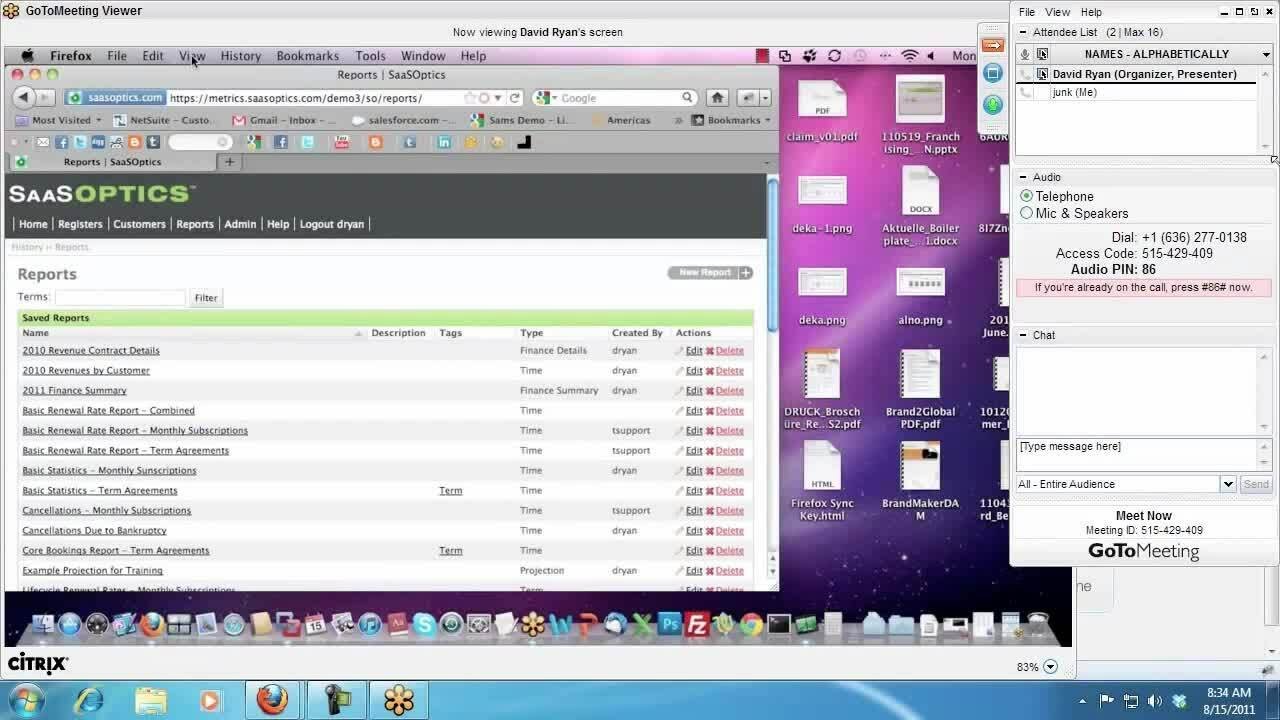
Task: Click the Registers navigation link
Action: coord(80,224)
